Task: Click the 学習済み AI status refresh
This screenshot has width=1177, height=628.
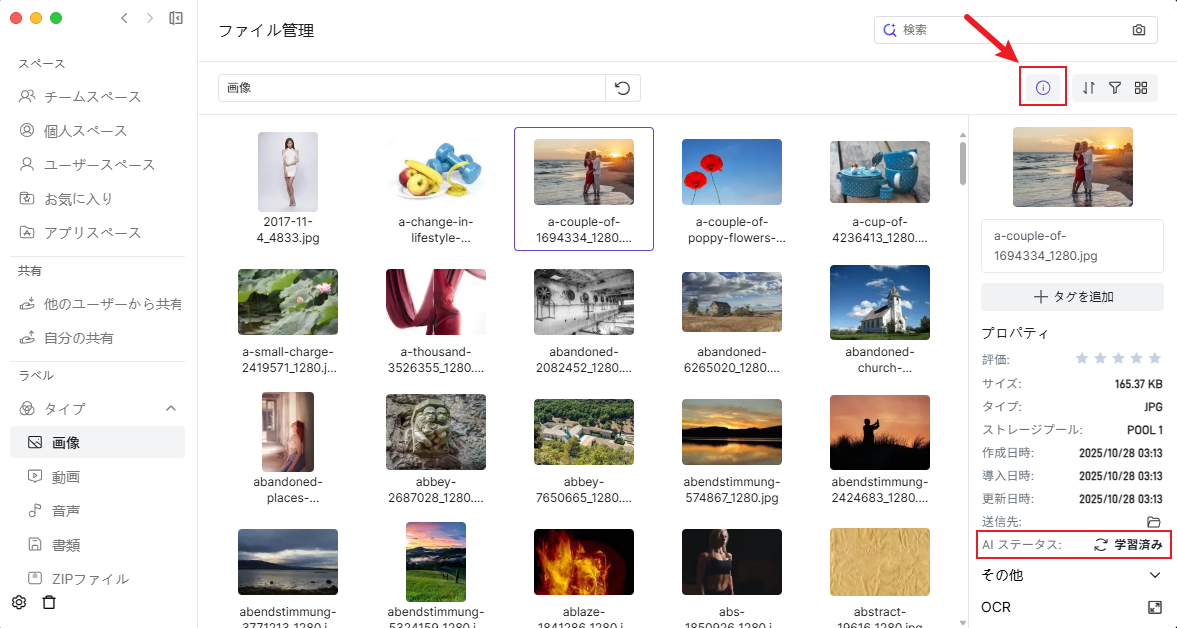Action: (1101, 545)
